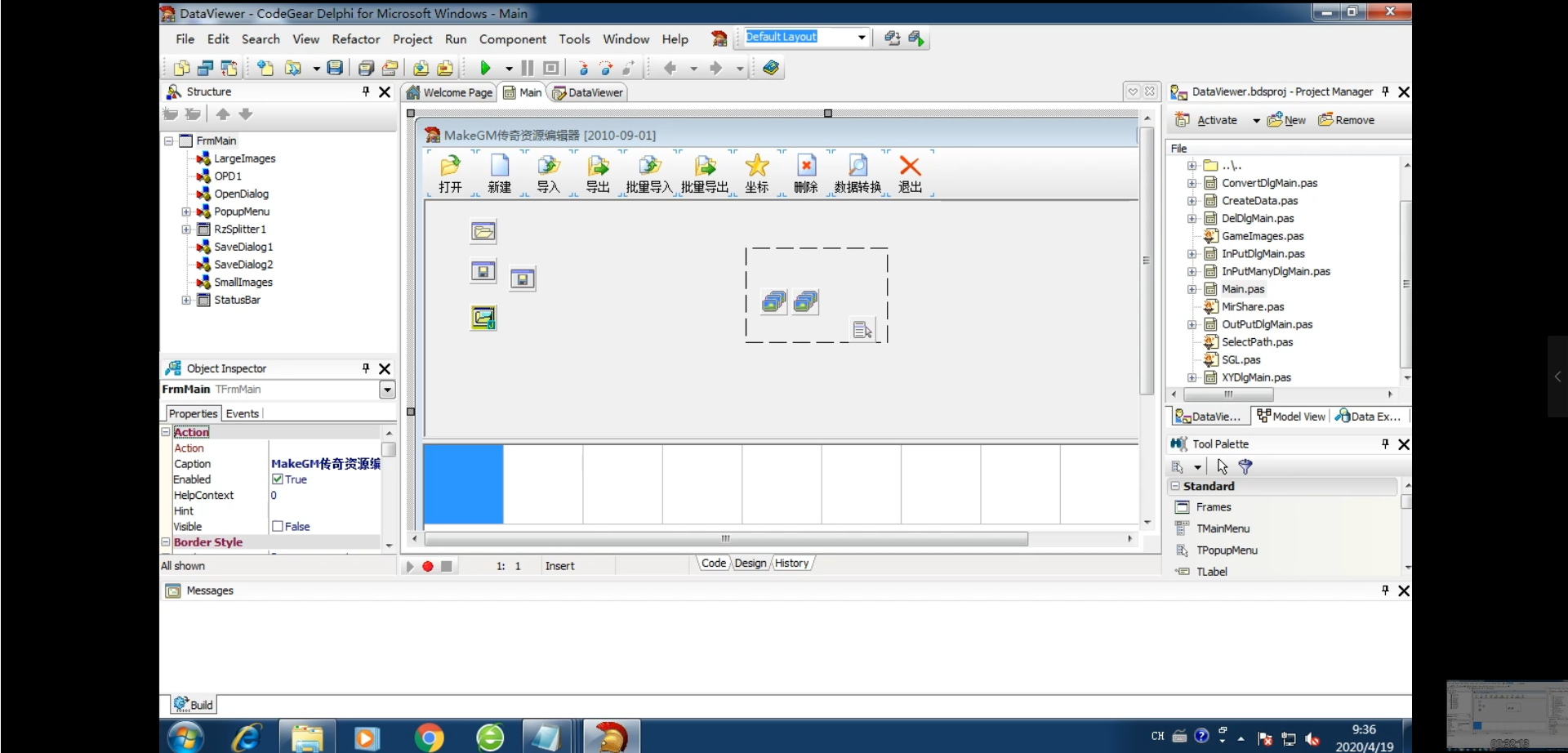Click the 打开 open button on form

450,174
